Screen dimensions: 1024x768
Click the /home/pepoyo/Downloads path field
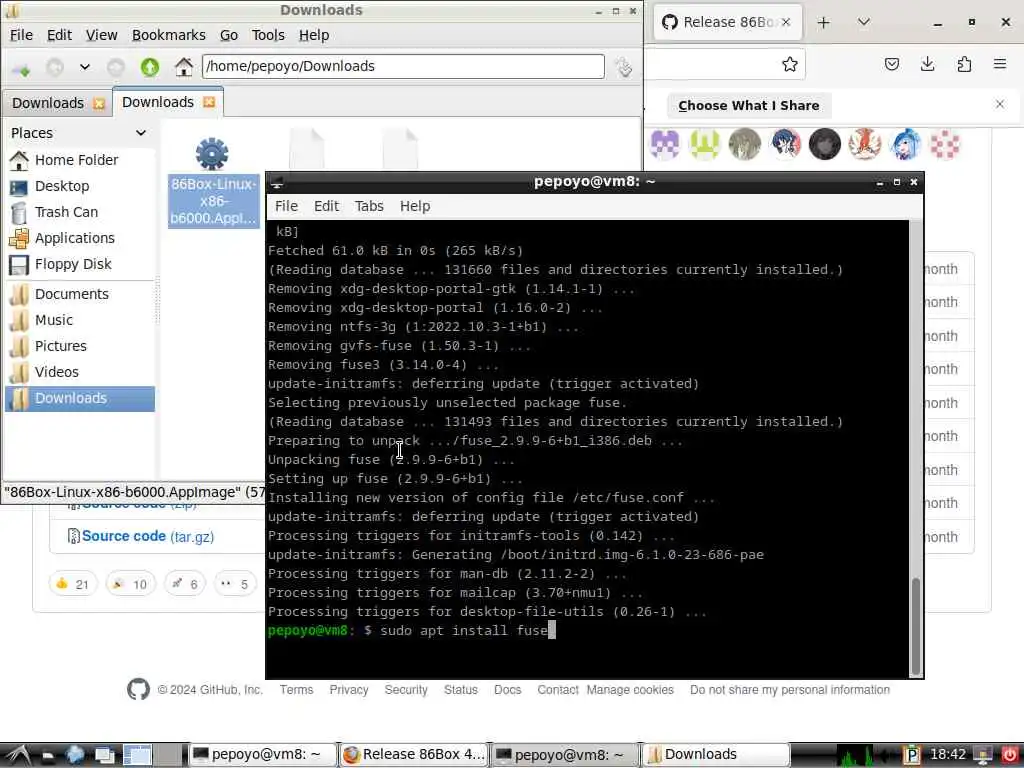pos(403,67)
